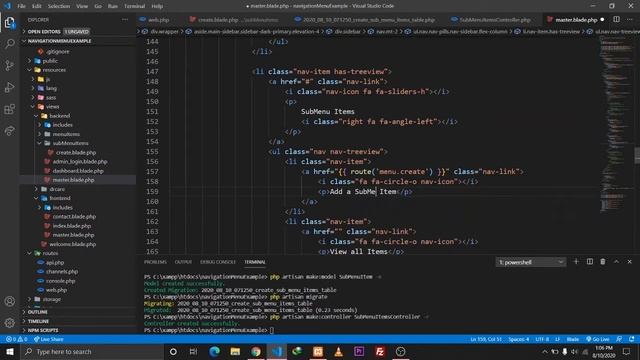Open create.blade.php in submenuitems folder
The height and width of the screenshot is (360, 640).
click(x=76, y=153)
